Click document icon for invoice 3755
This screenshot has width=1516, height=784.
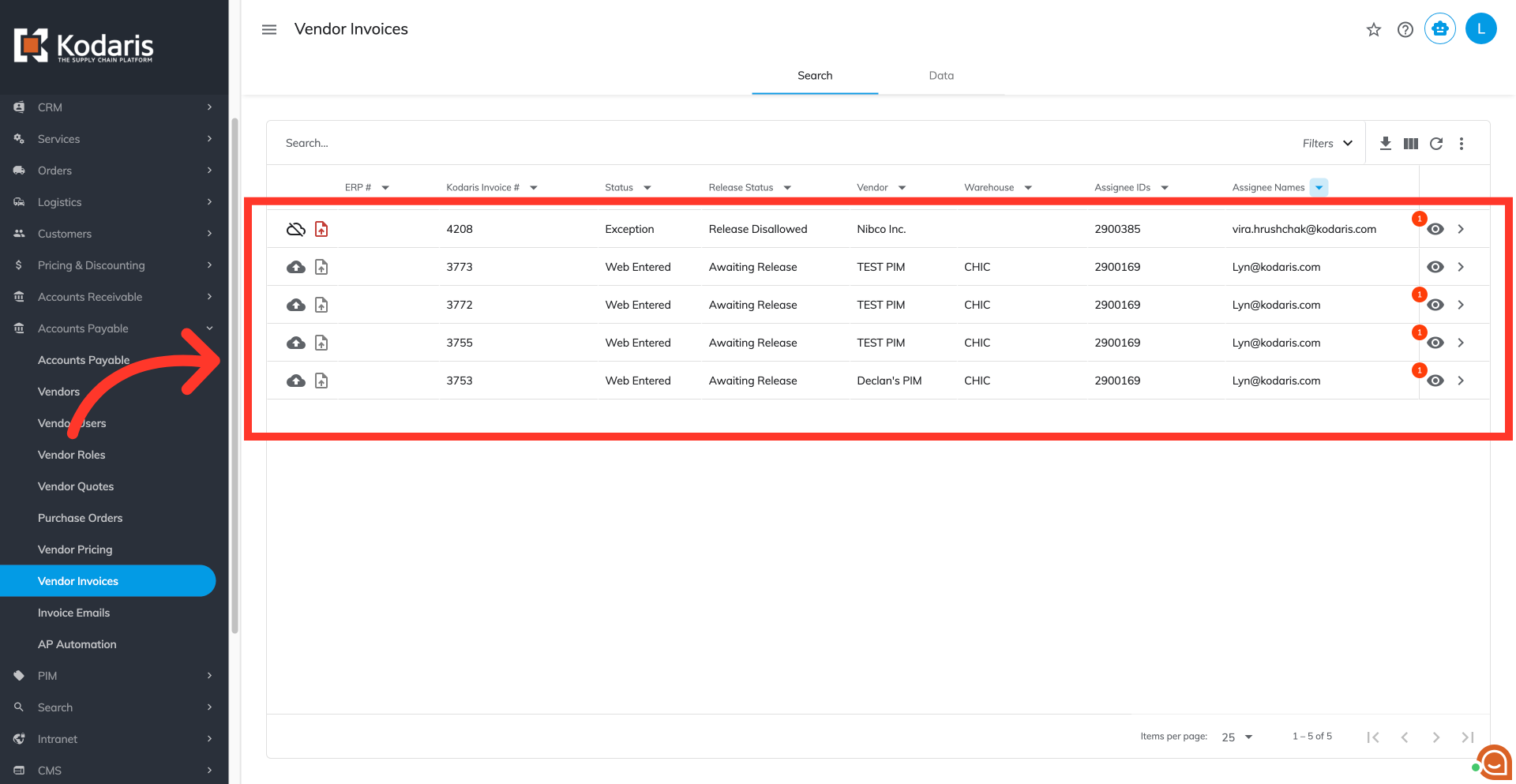321,343
